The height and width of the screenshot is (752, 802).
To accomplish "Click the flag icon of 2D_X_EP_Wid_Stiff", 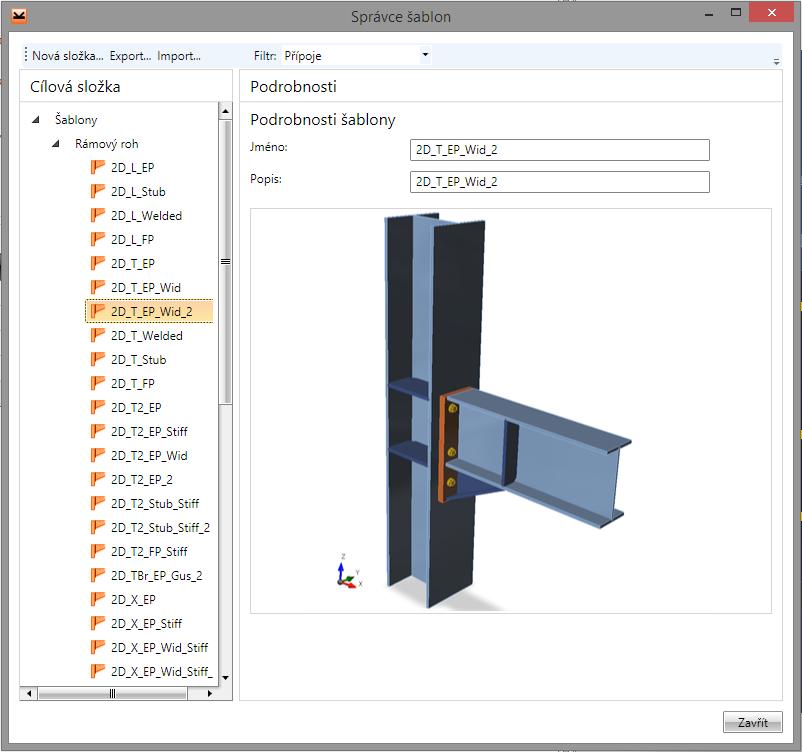I will tap(97, 647).
